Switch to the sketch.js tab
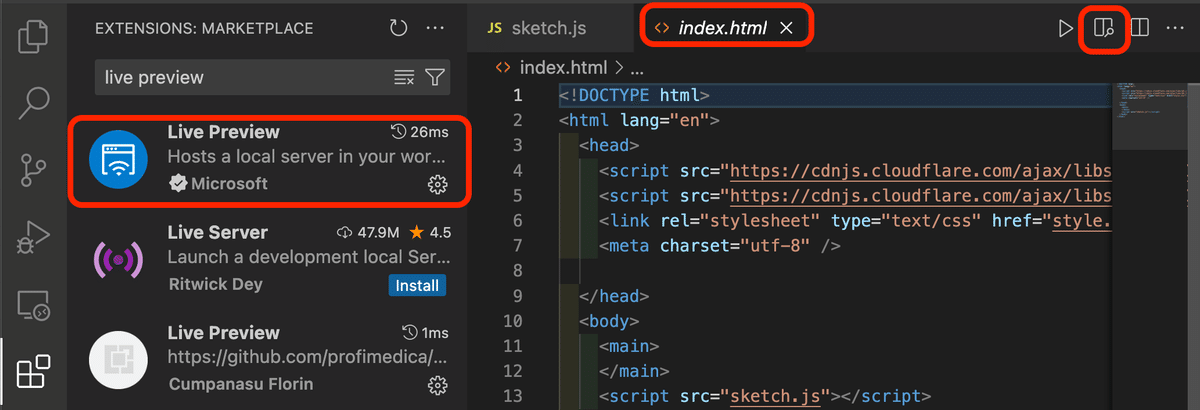This screenshot has width=1200, height=410. tap(551, 28)
